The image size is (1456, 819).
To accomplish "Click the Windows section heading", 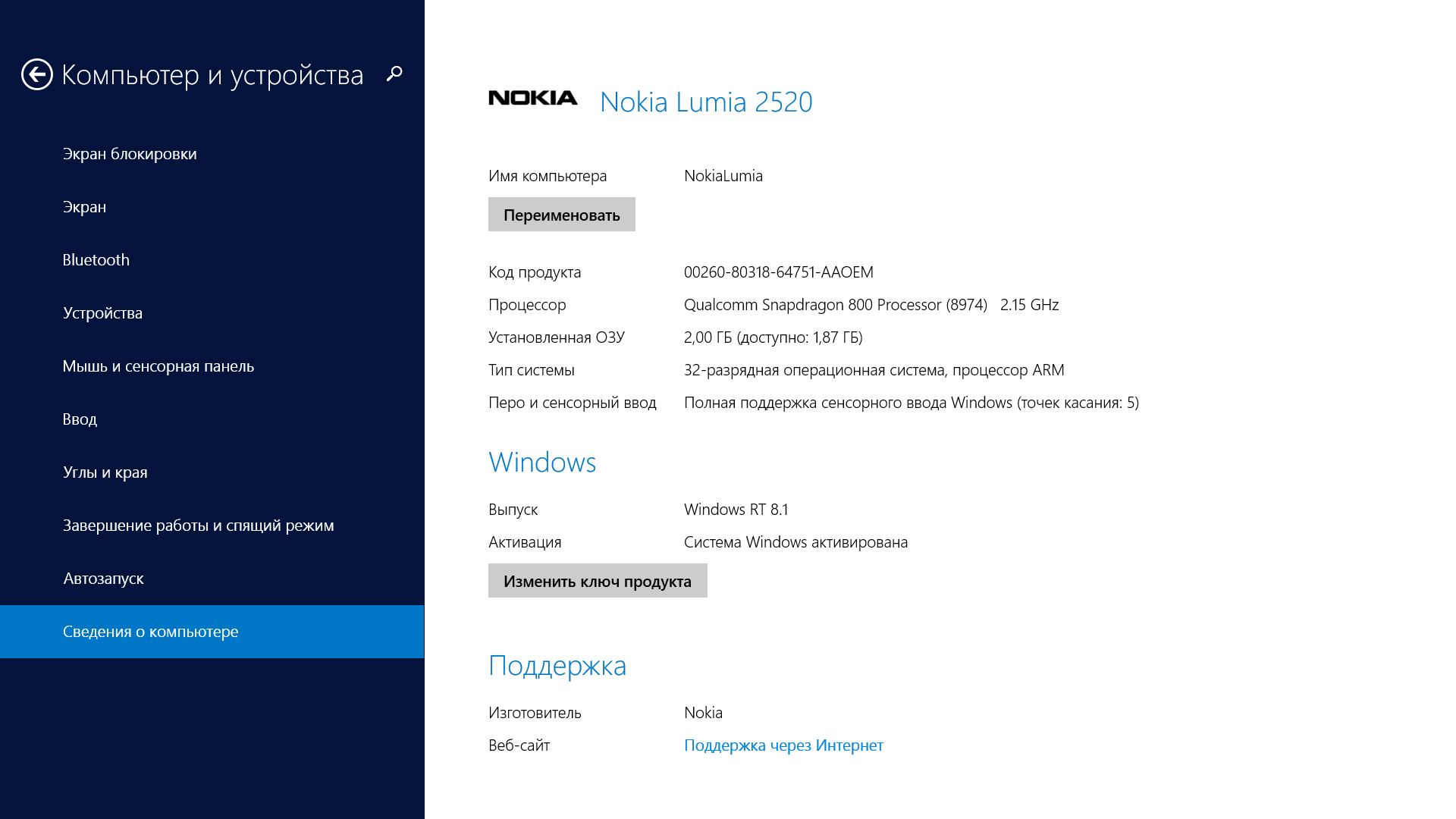I will 542,462.
